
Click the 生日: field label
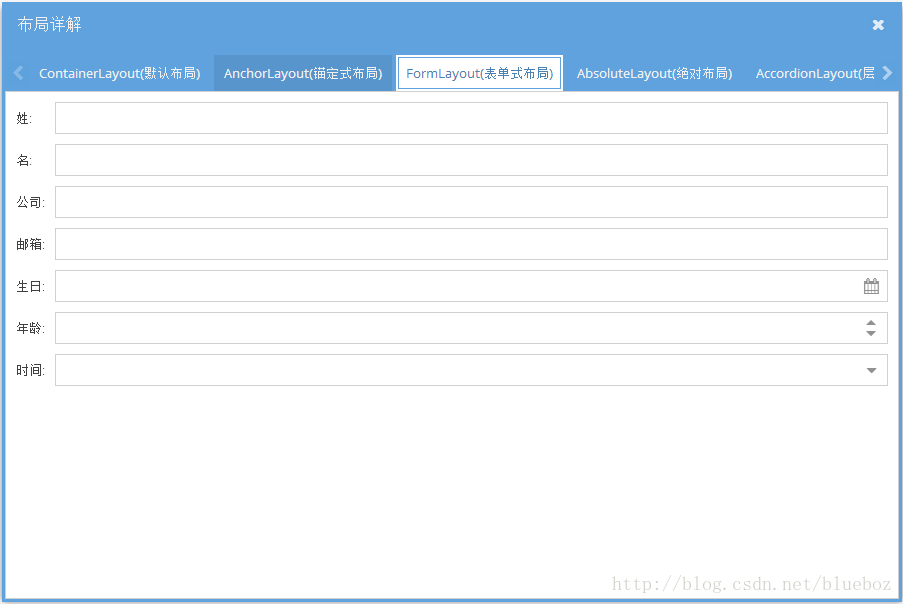[x=31, y=287]
